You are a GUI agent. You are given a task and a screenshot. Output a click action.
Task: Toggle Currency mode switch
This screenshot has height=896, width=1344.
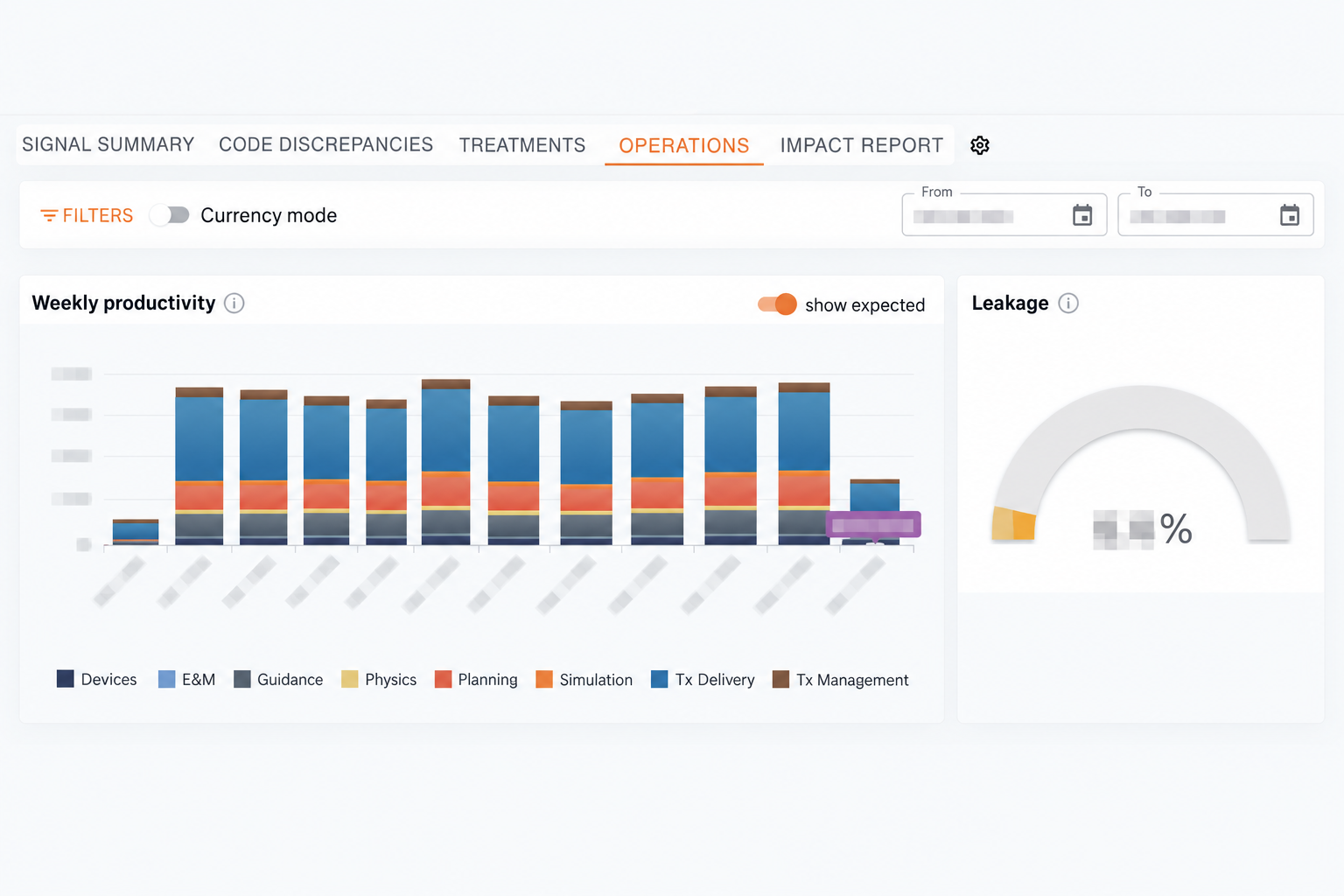point(169,214)
